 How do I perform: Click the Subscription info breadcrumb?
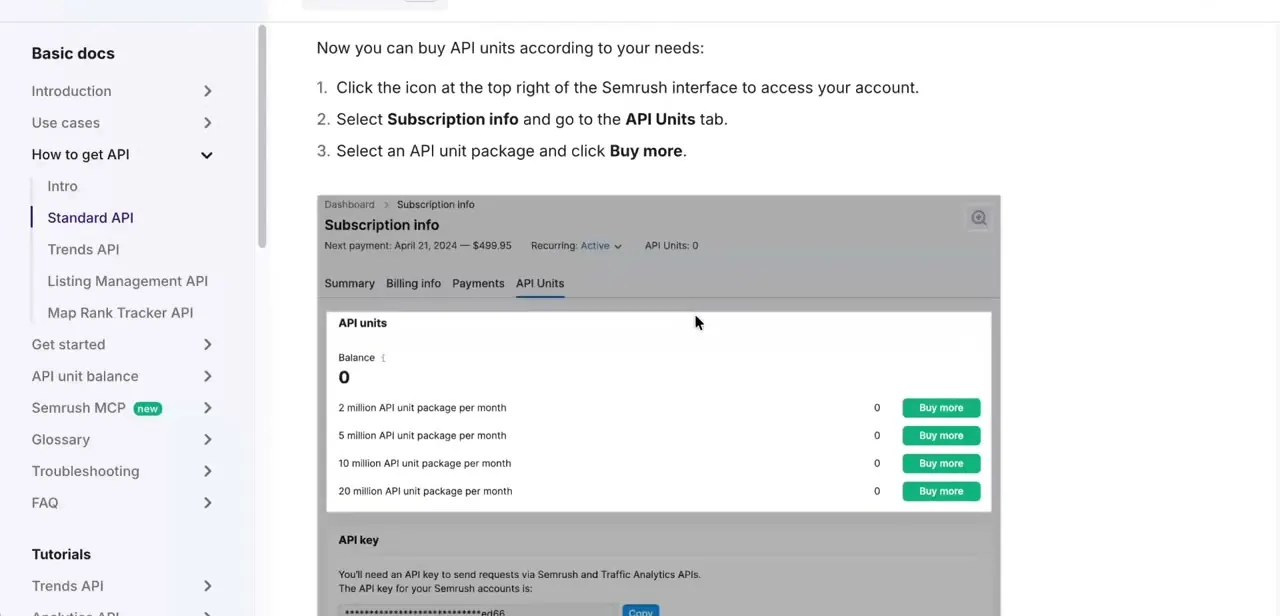coord(435,204)
